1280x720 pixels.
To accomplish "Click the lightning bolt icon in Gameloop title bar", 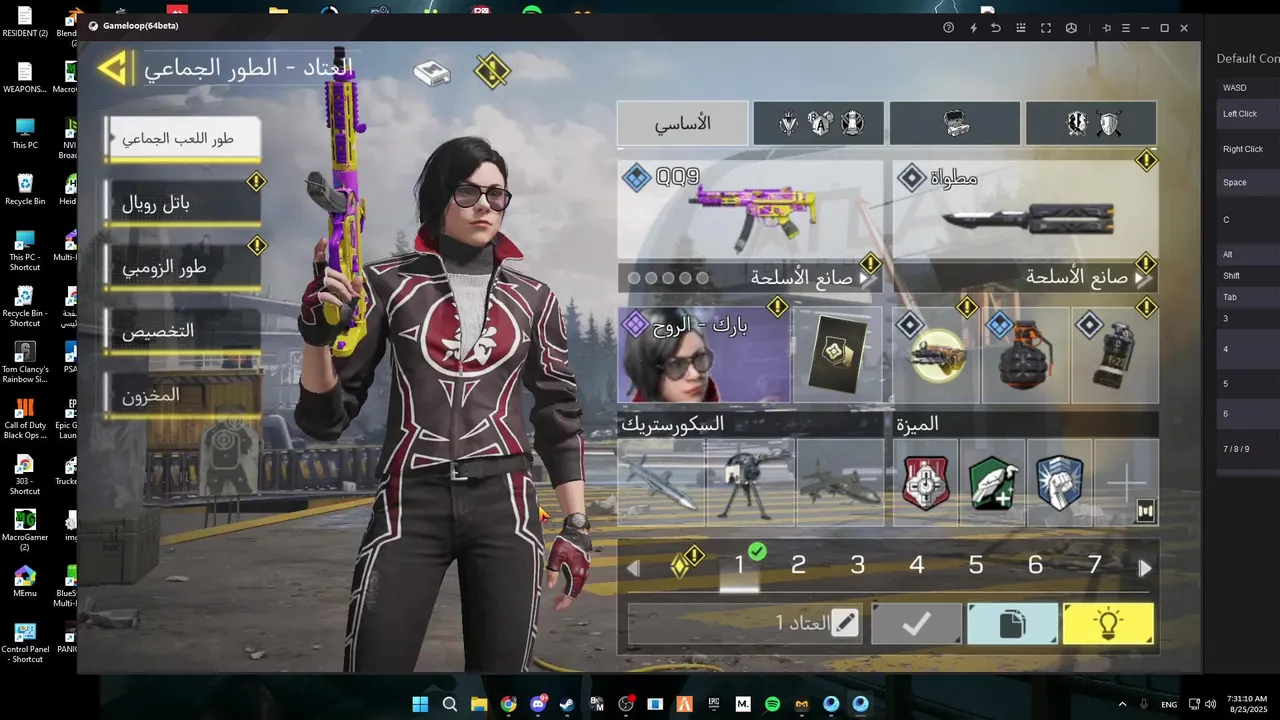I will [x=974, y=28].
